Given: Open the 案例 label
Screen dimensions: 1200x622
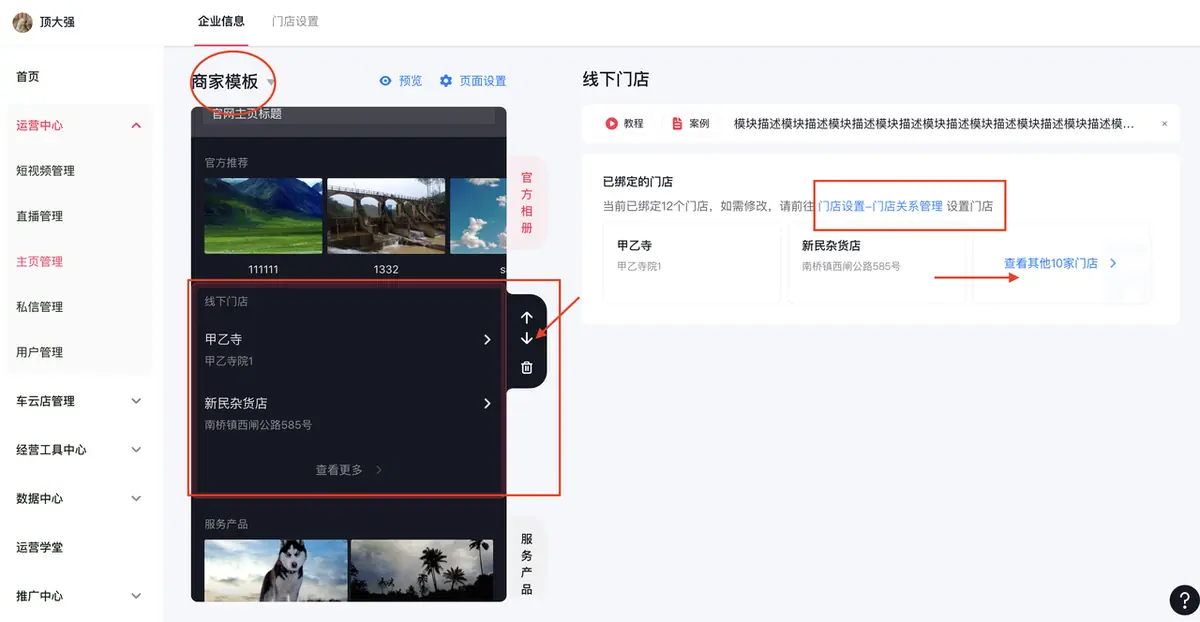Looking at the screenshot, I should [x=699, y=124].
